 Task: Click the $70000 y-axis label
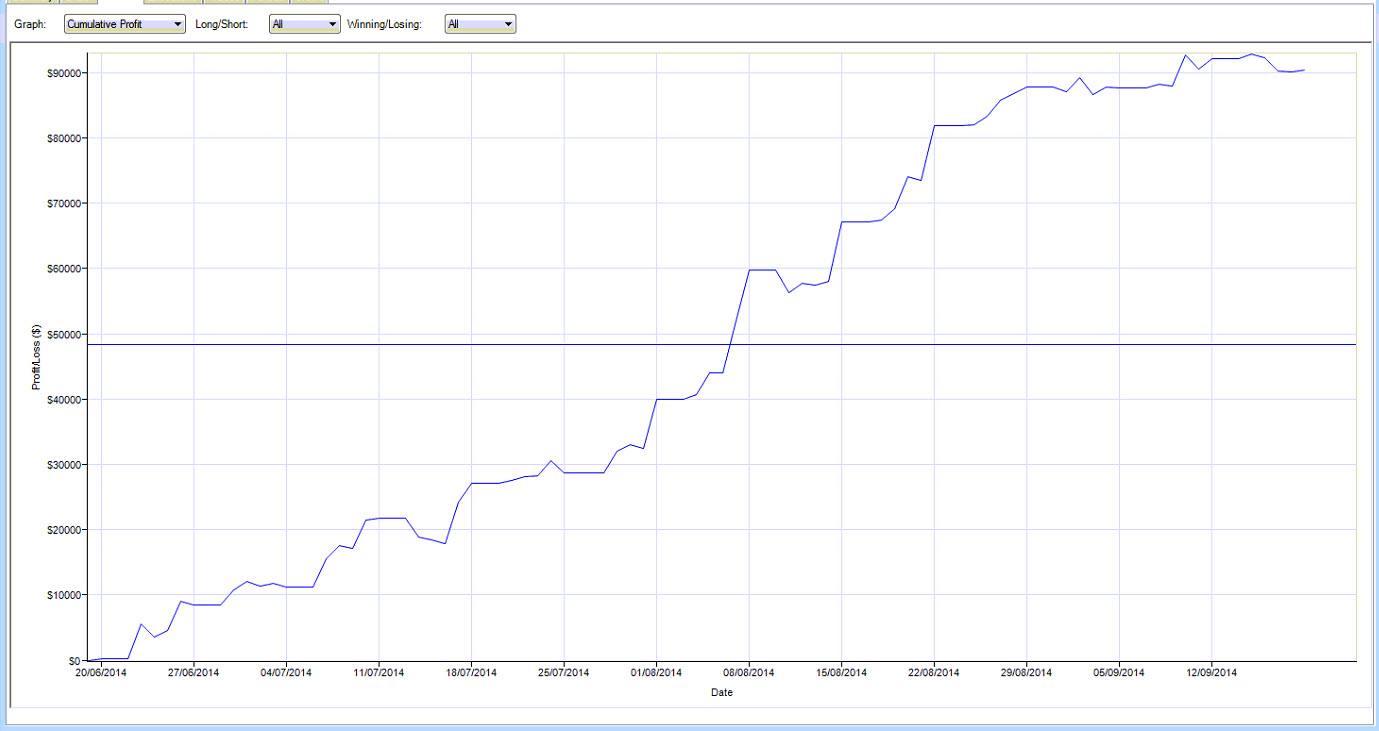62,203
